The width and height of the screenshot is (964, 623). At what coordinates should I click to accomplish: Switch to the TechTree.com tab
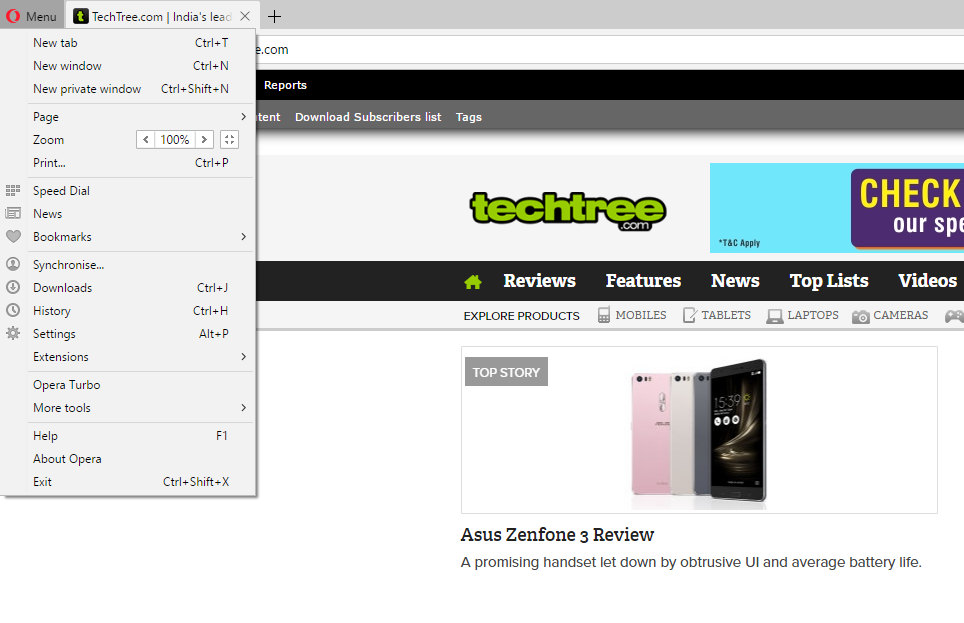click(x=163, y=17)
